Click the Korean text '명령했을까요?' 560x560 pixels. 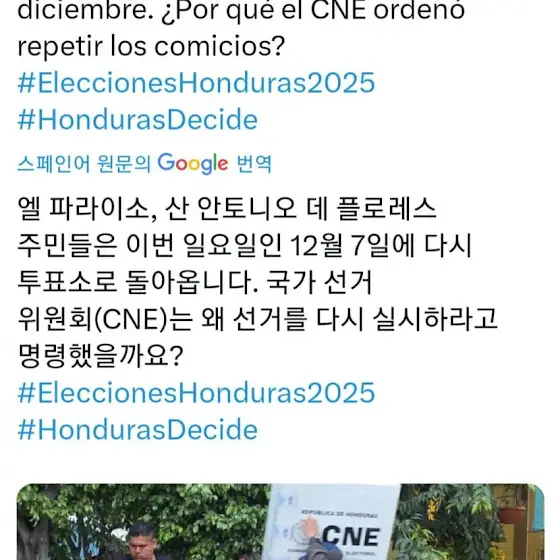[100, 356]
